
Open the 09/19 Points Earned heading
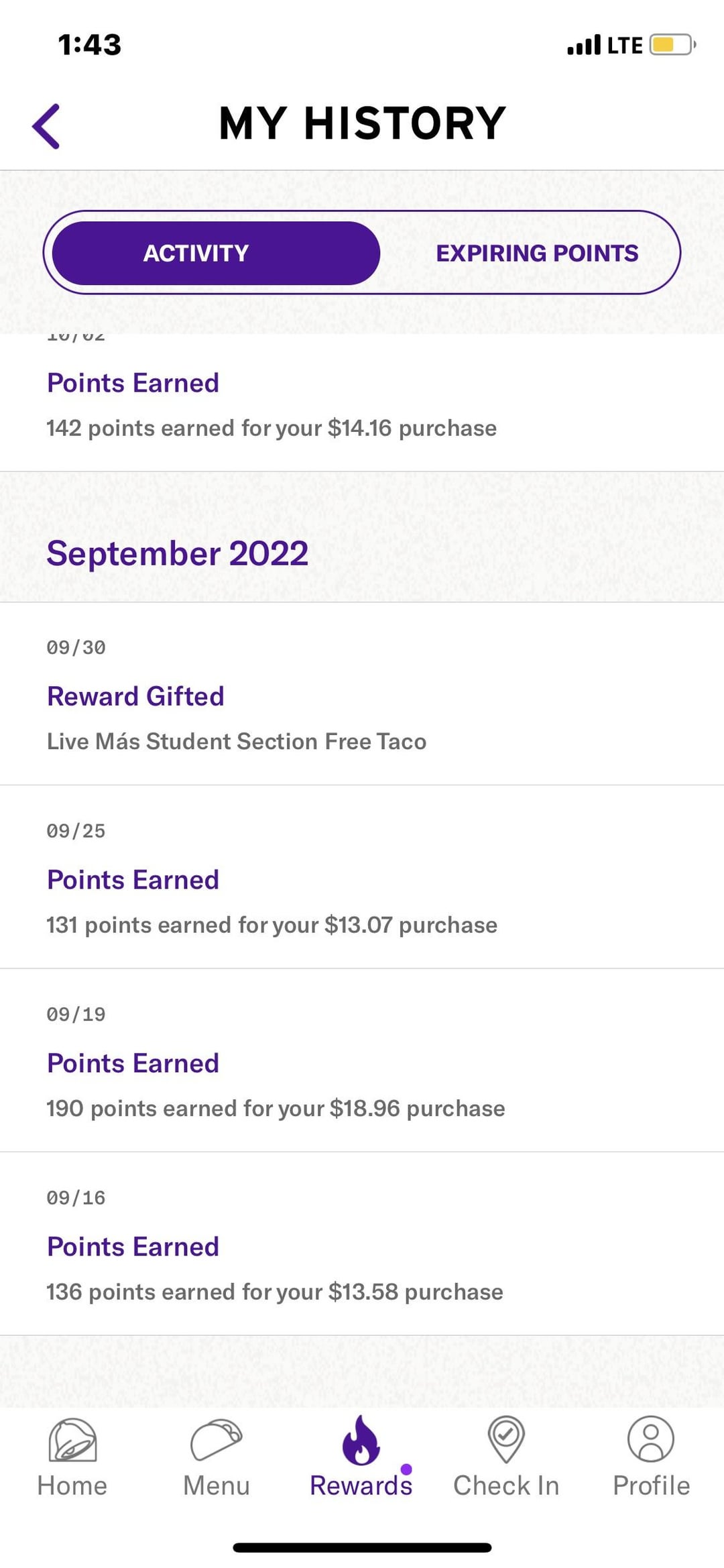click(x=133, y=1063)
